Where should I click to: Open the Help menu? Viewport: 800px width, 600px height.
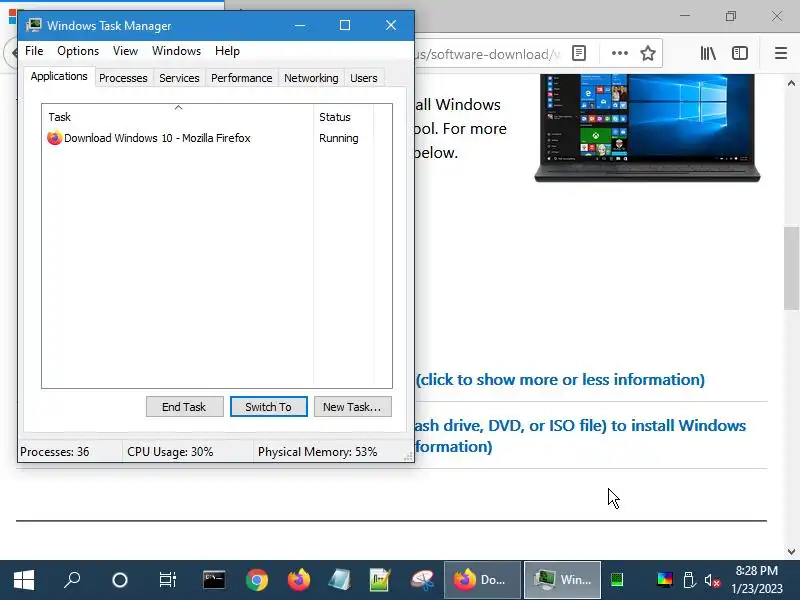pyautogui.click(x=227, y=51)
